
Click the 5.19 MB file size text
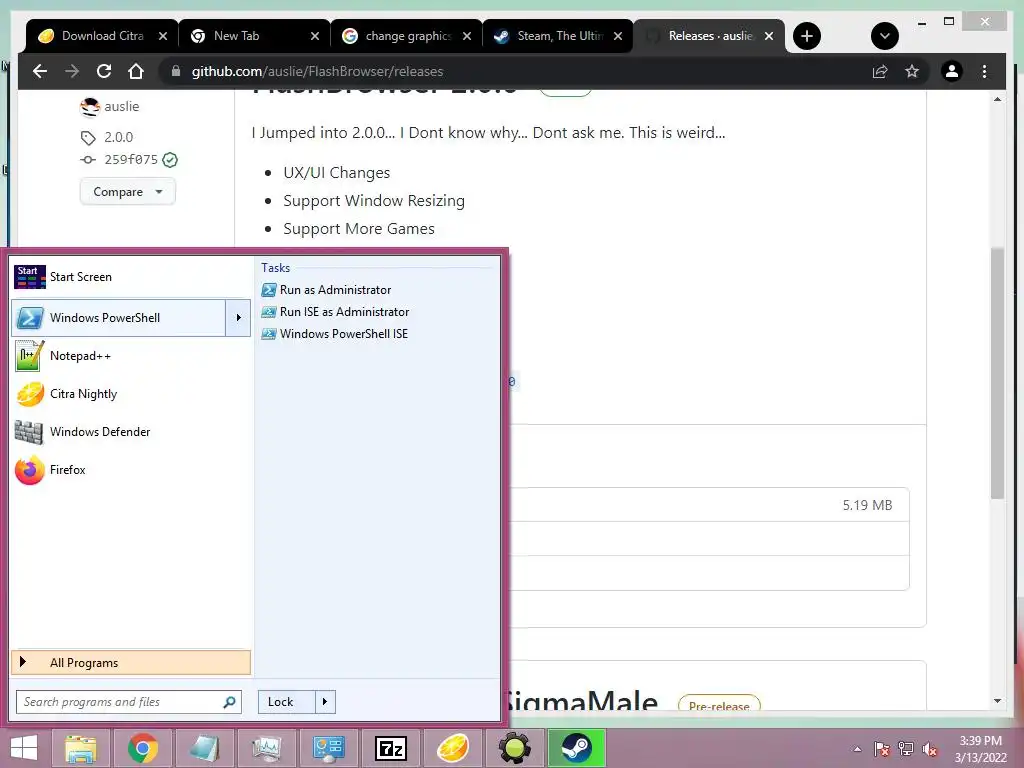(867, 505)
